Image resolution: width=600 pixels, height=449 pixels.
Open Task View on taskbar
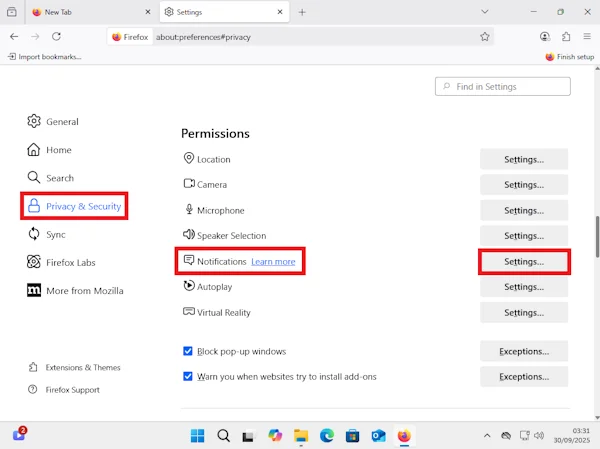point(248,436)
